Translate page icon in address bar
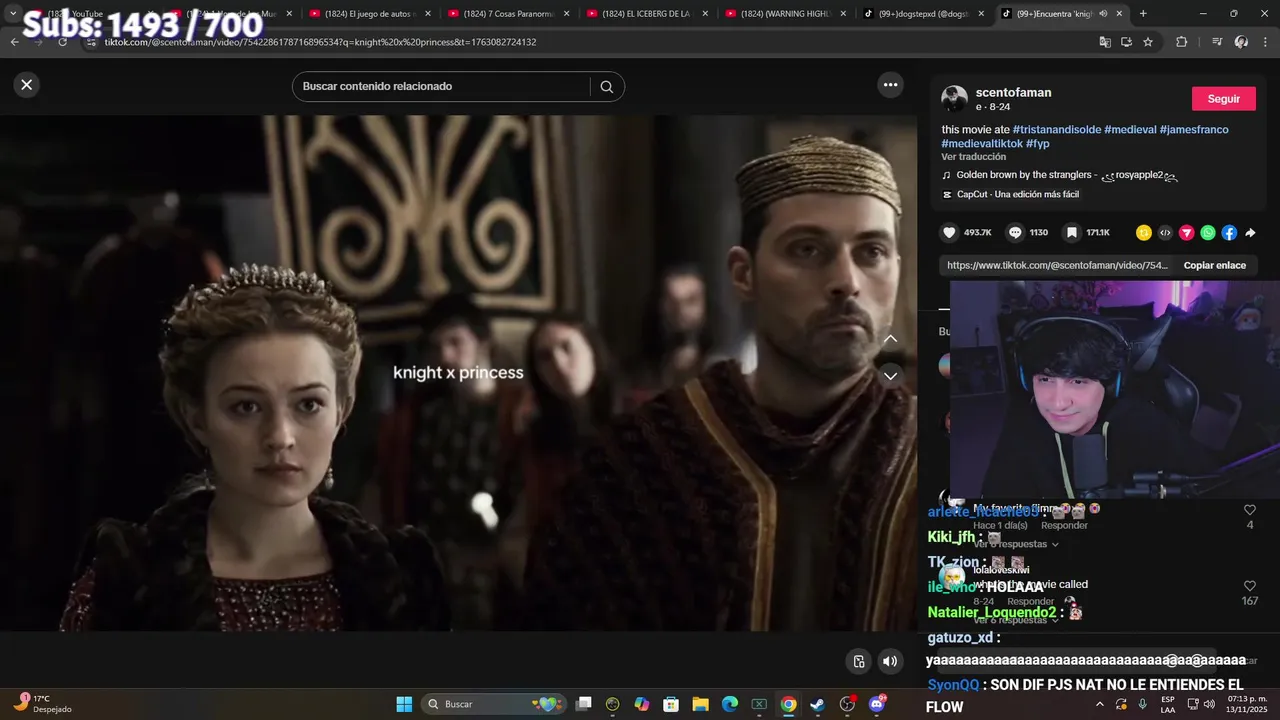1280x720 pixels. click(1105, 42)
